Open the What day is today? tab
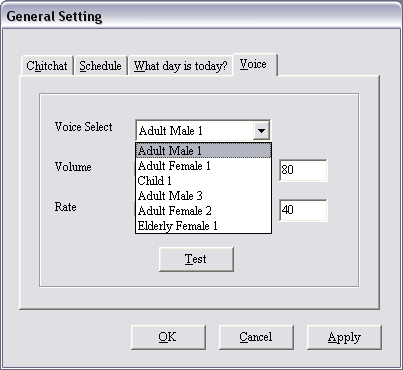403x370 pixels. (x=180, y=66)
